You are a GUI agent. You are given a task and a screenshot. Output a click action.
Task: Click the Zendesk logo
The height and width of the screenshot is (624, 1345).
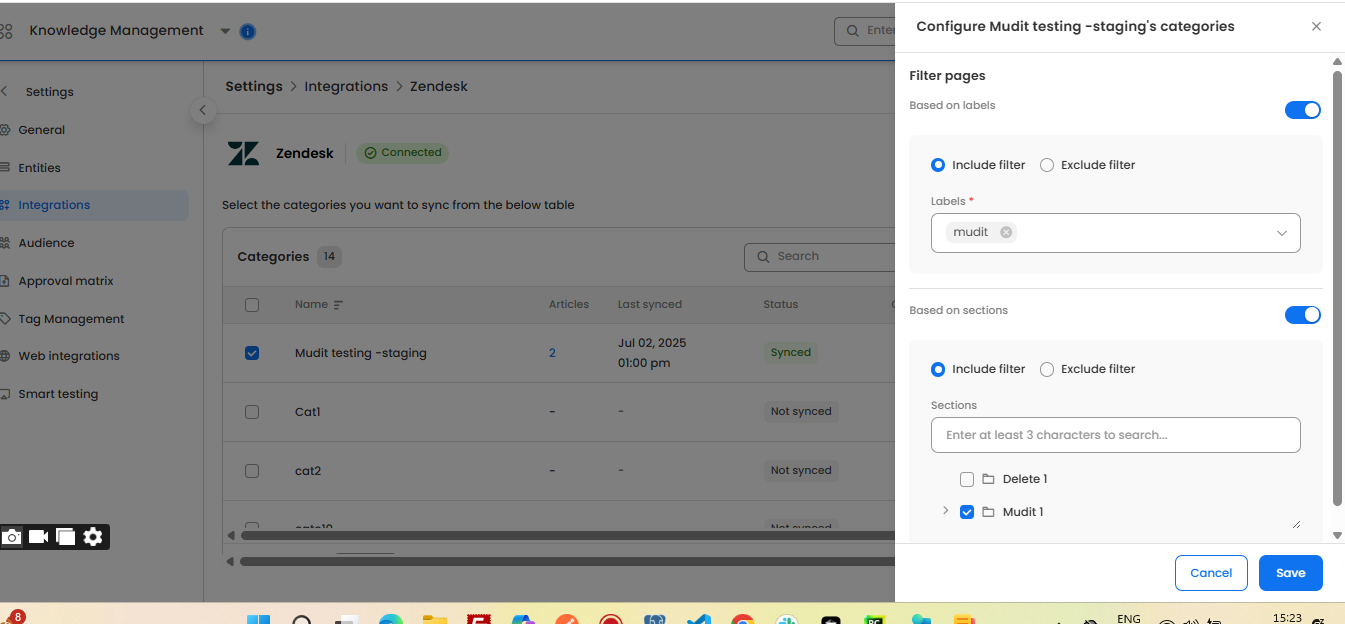[243, 153]
